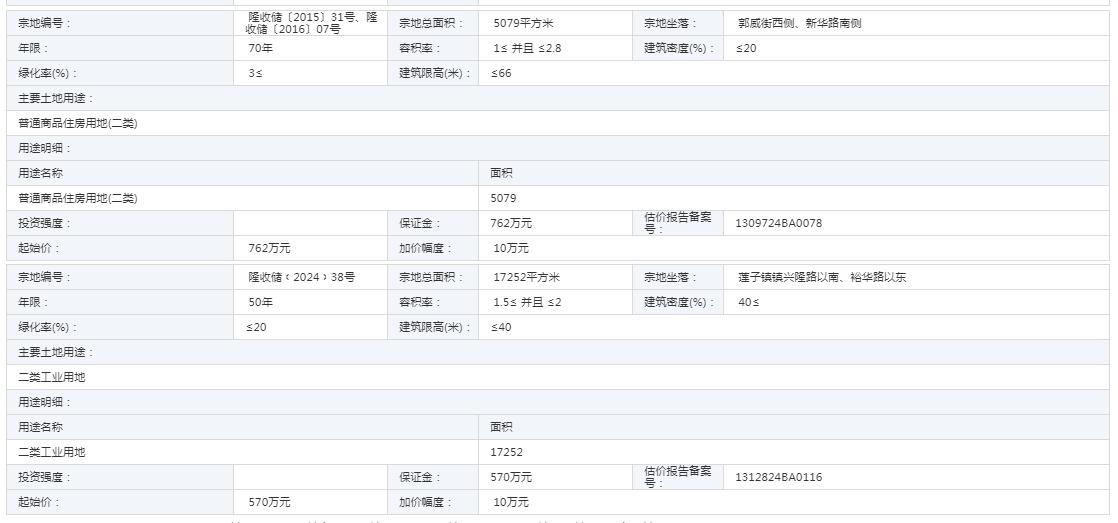This screenshot has width=1118, height=523.
Task: Click location text 莲子镇镇兴隆路以南、裕华路以东
Action: (823, 277)
